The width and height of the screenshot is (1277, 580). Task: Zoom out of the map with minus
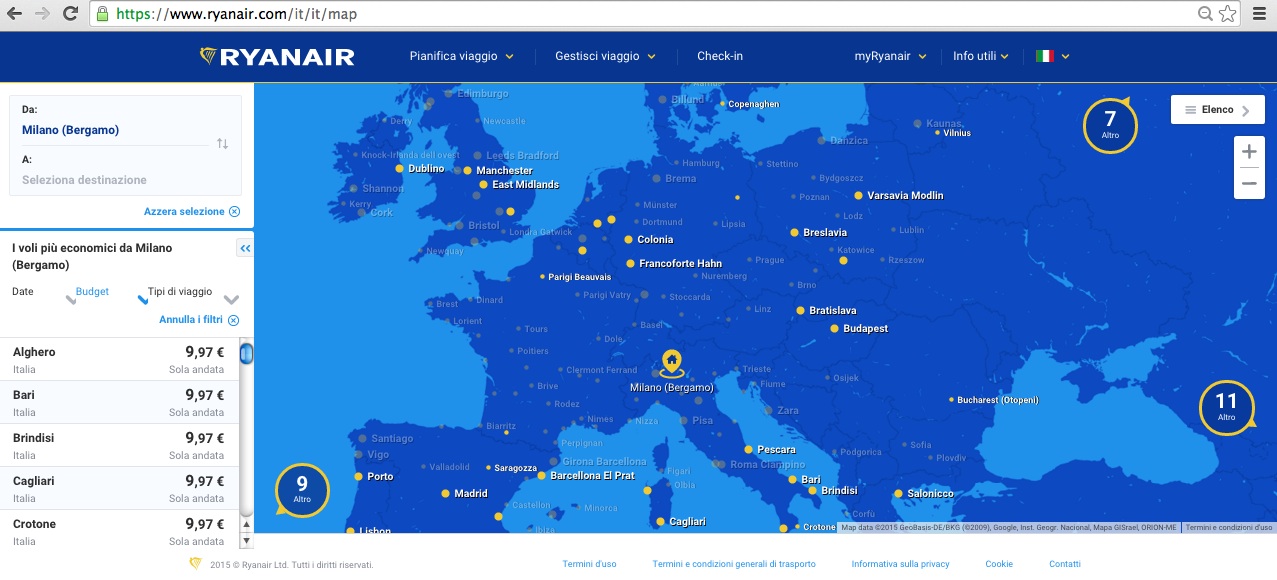point(1249,183)
